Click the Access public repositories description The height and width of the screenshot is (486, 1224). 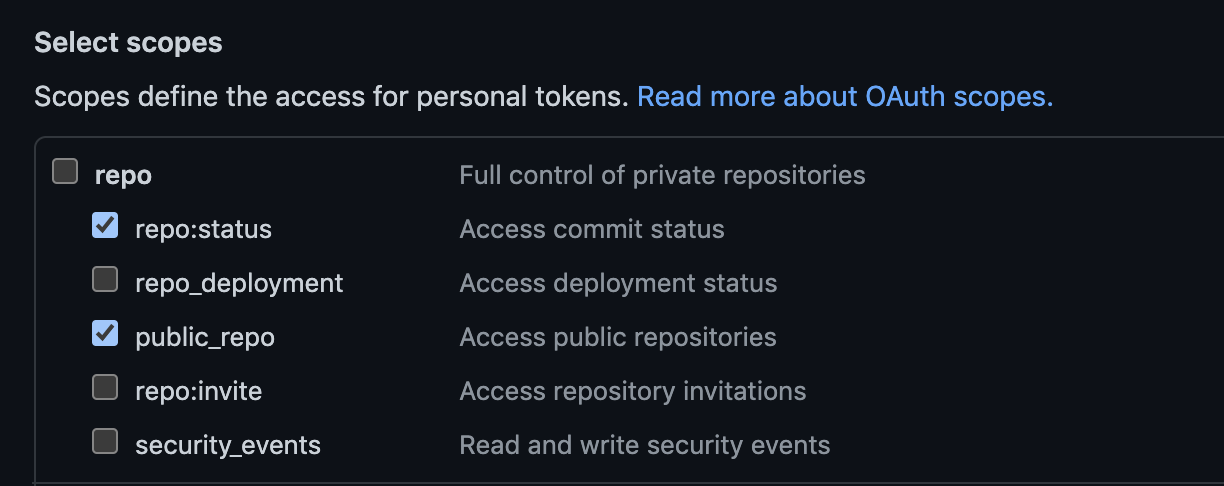(x=618, y=337)
